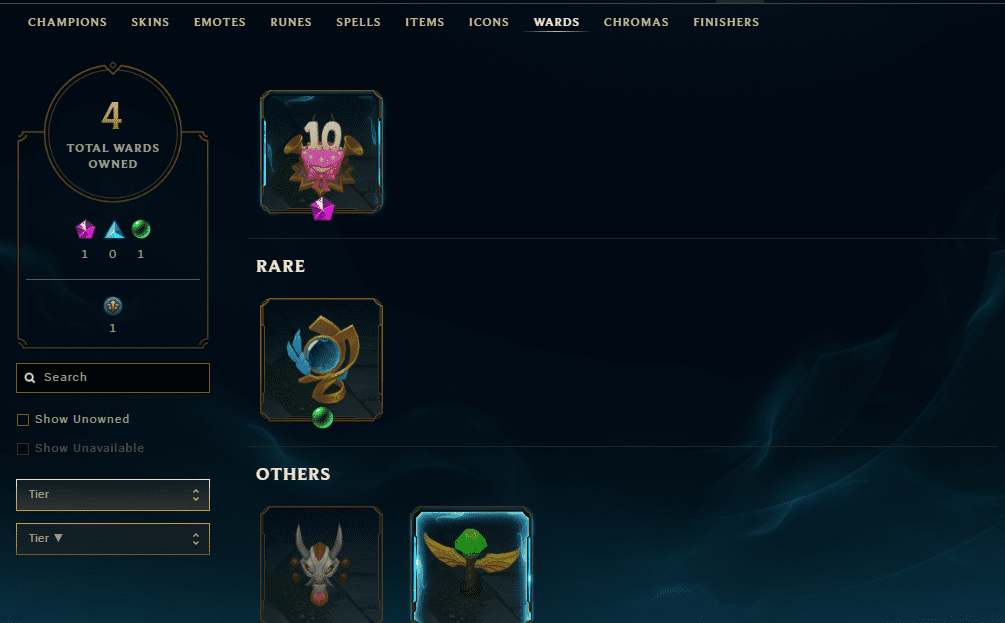
Task: Click arrows on the upper Tier dropdown
Action: click(195, 495)
